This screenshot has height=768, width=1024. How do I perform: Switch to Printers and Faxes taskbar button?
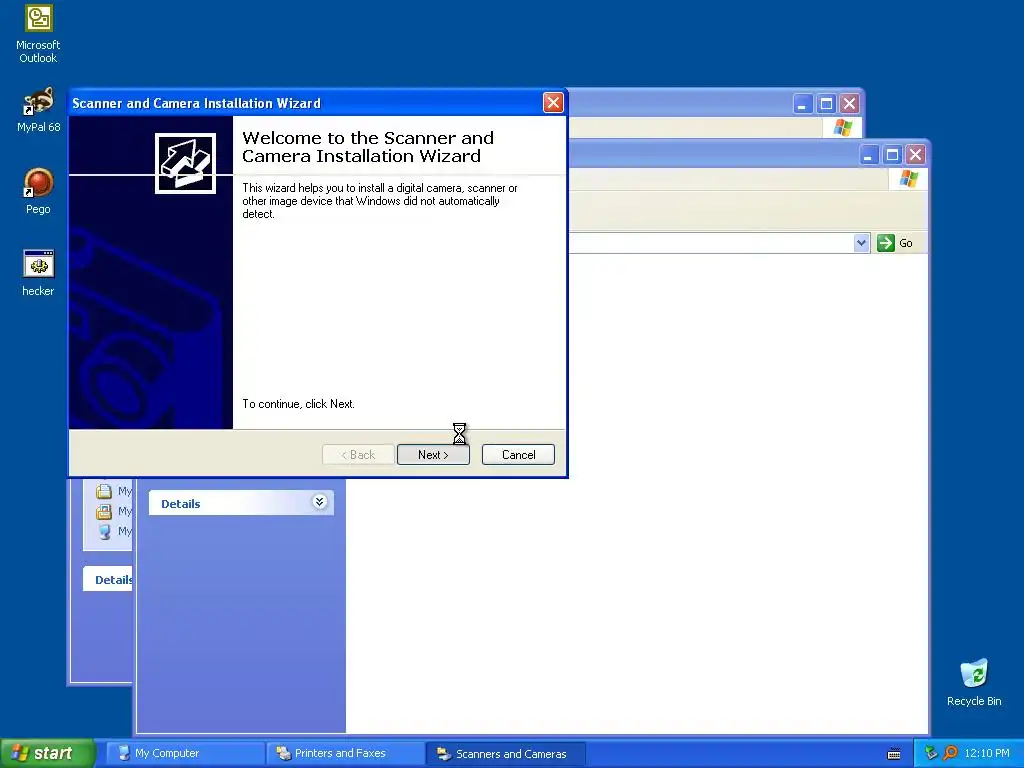[x=345, y=753]
